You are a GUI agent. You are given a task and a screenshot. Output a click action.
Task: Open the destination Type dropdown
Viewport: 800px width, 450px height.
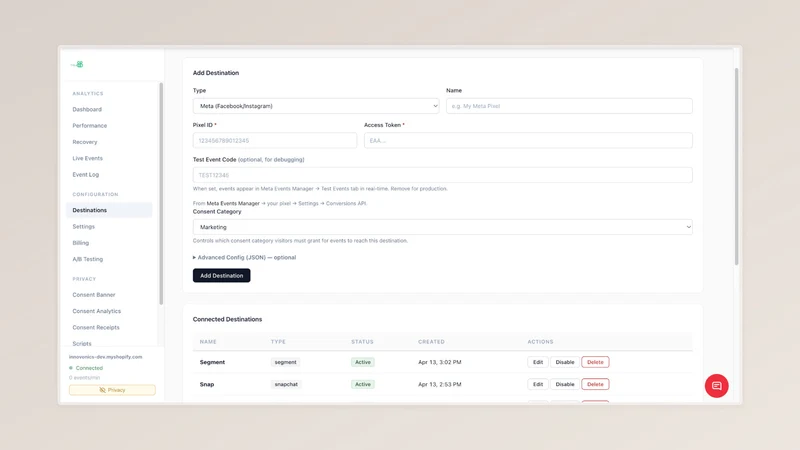point(316,106)
